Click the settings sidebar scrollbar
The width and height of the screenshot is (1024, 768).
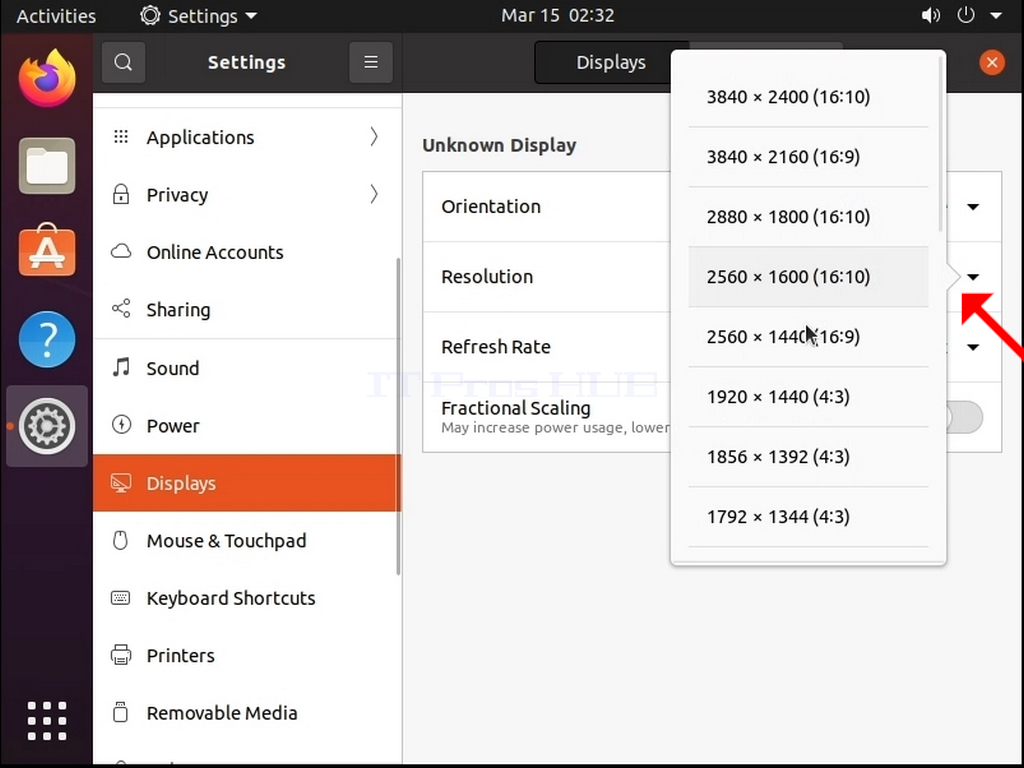398,417
